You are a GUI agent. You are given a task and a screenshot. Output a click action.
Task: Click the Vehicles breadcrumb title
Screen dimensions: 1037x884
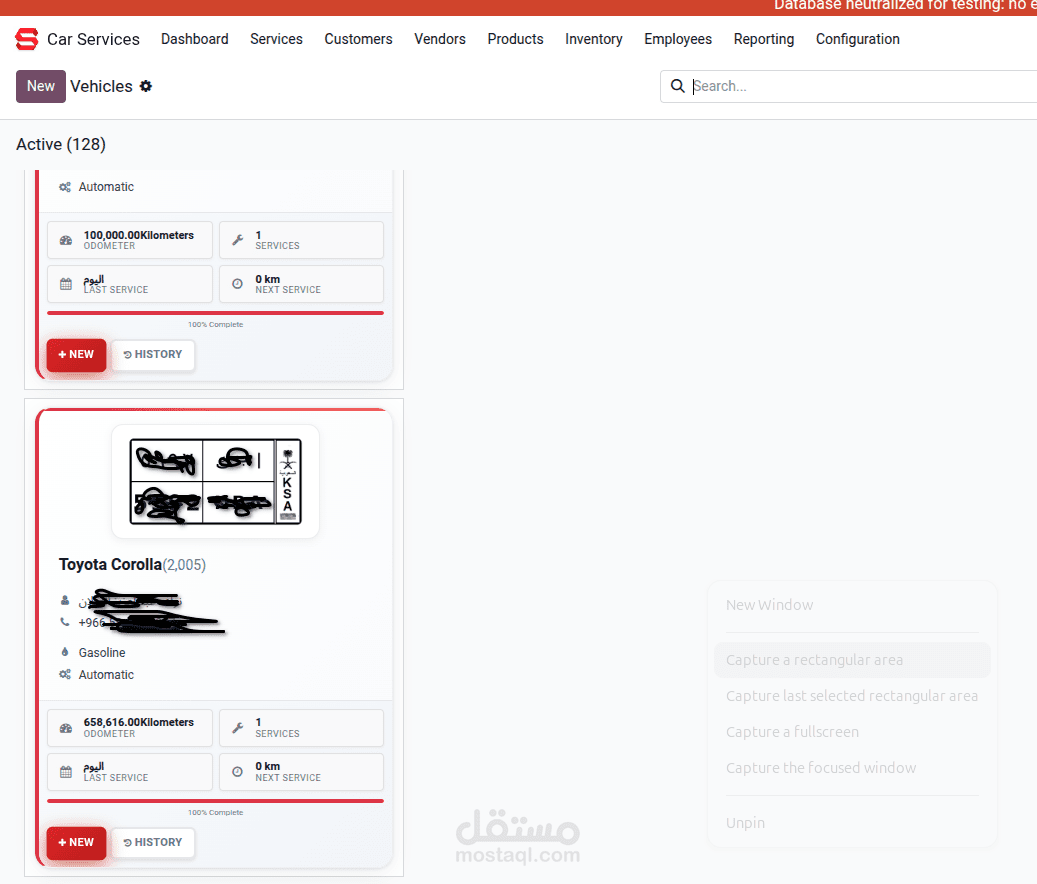[101, 86]
